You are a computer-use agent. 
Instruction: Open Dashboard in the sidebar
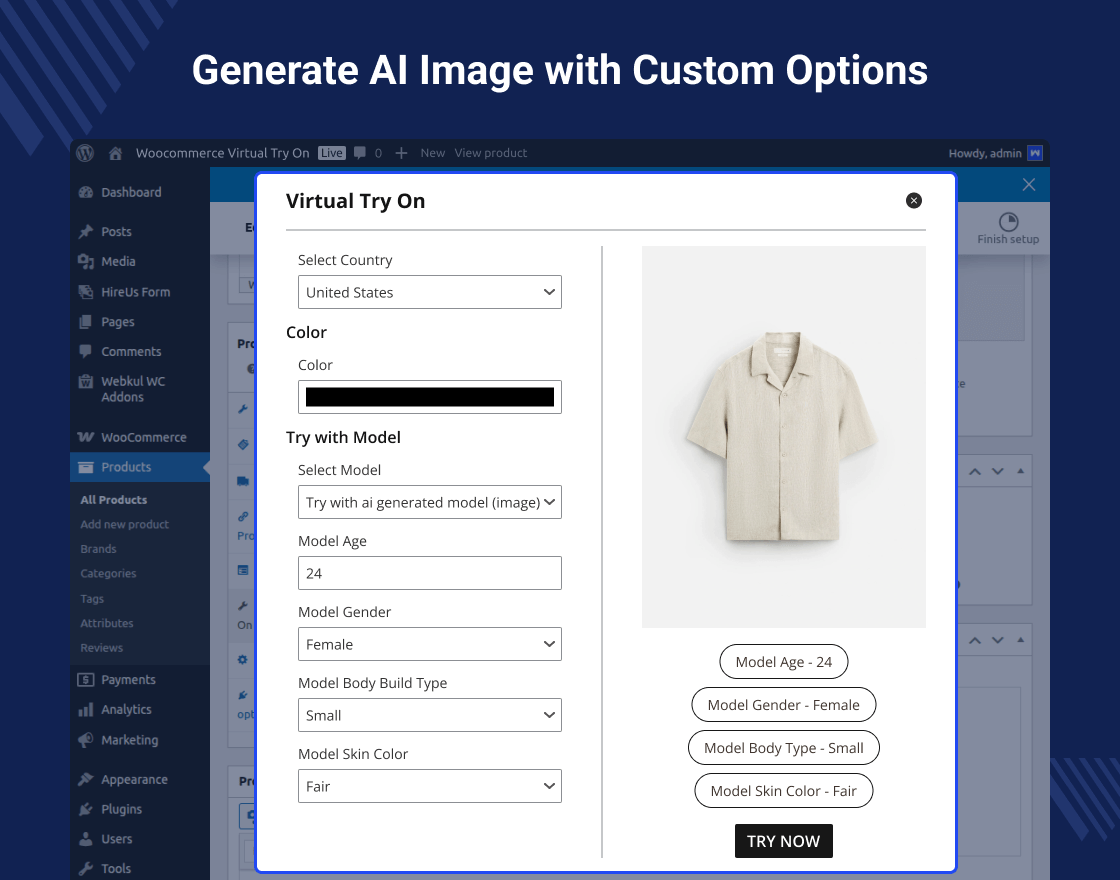(130, 192)
